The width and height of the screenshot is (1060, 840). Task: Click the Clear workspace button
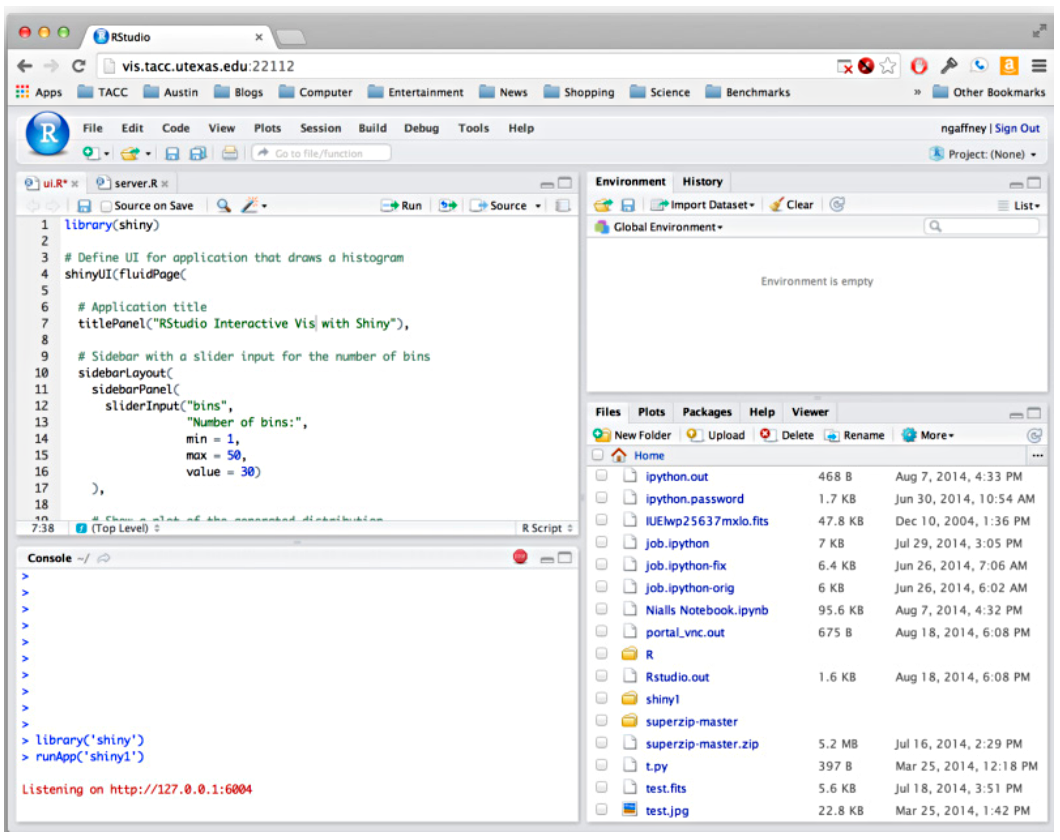pos(792,205)
